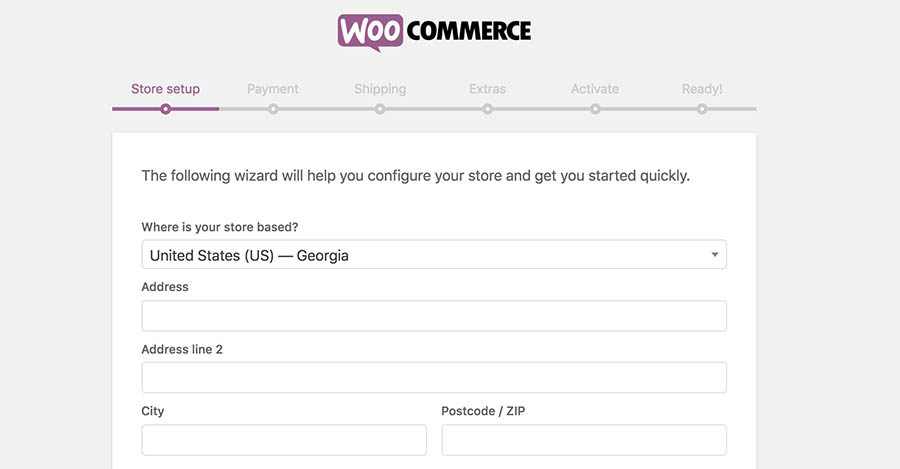Jump to the Activate step label
The image size is (900, 469).
pyautogui.click(x=595, y=89)
